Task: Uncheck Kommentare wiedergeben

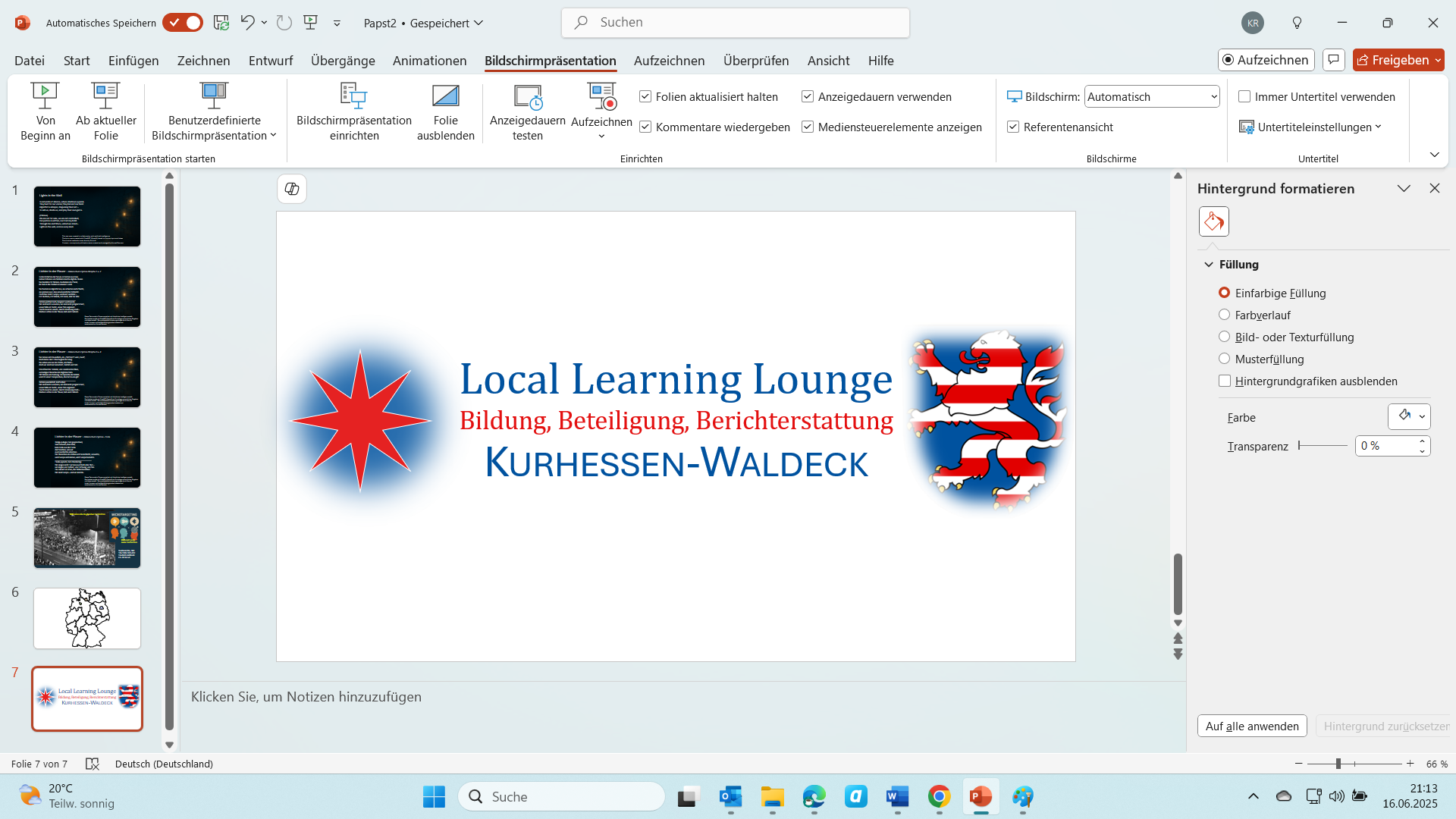Action: tap(645, 127)
